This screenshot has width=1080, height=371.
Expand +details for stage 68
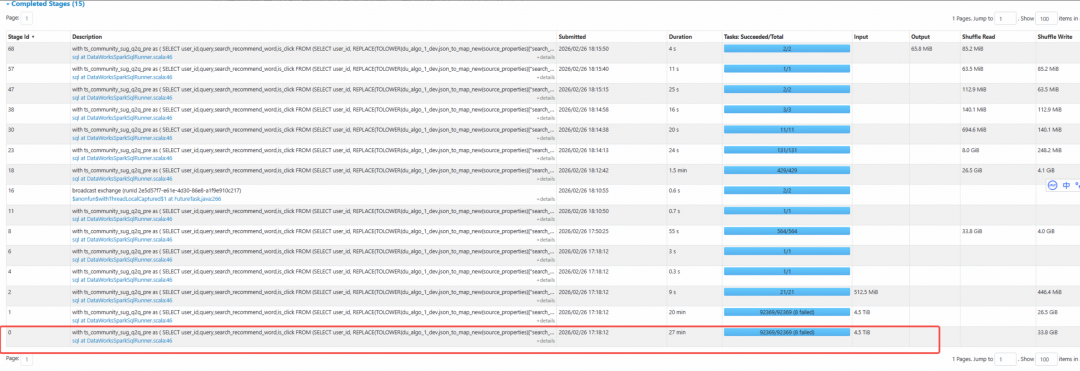546,58
